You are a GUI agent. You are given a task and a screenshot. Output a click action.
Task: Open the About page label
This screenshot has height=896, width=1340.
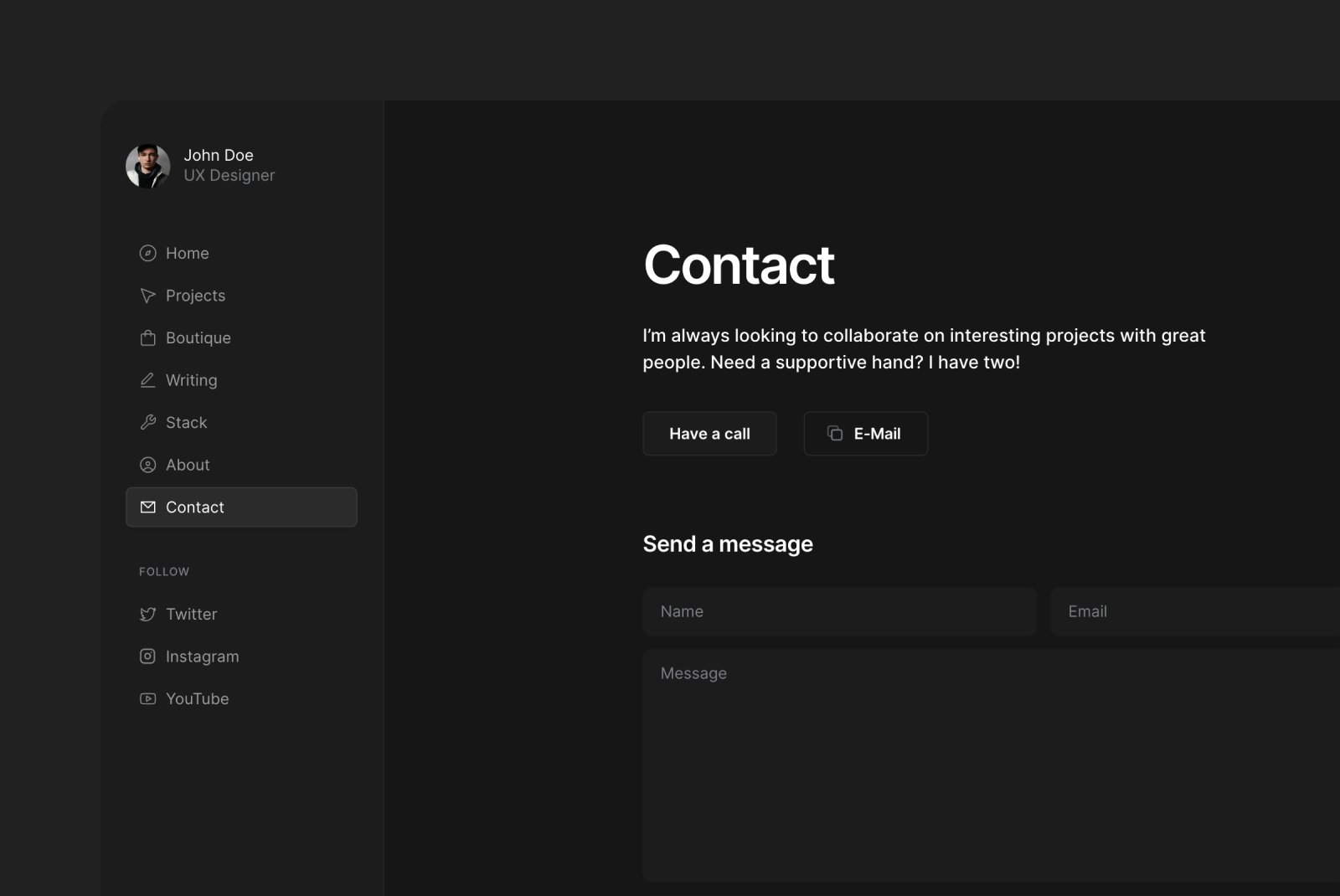188,465
